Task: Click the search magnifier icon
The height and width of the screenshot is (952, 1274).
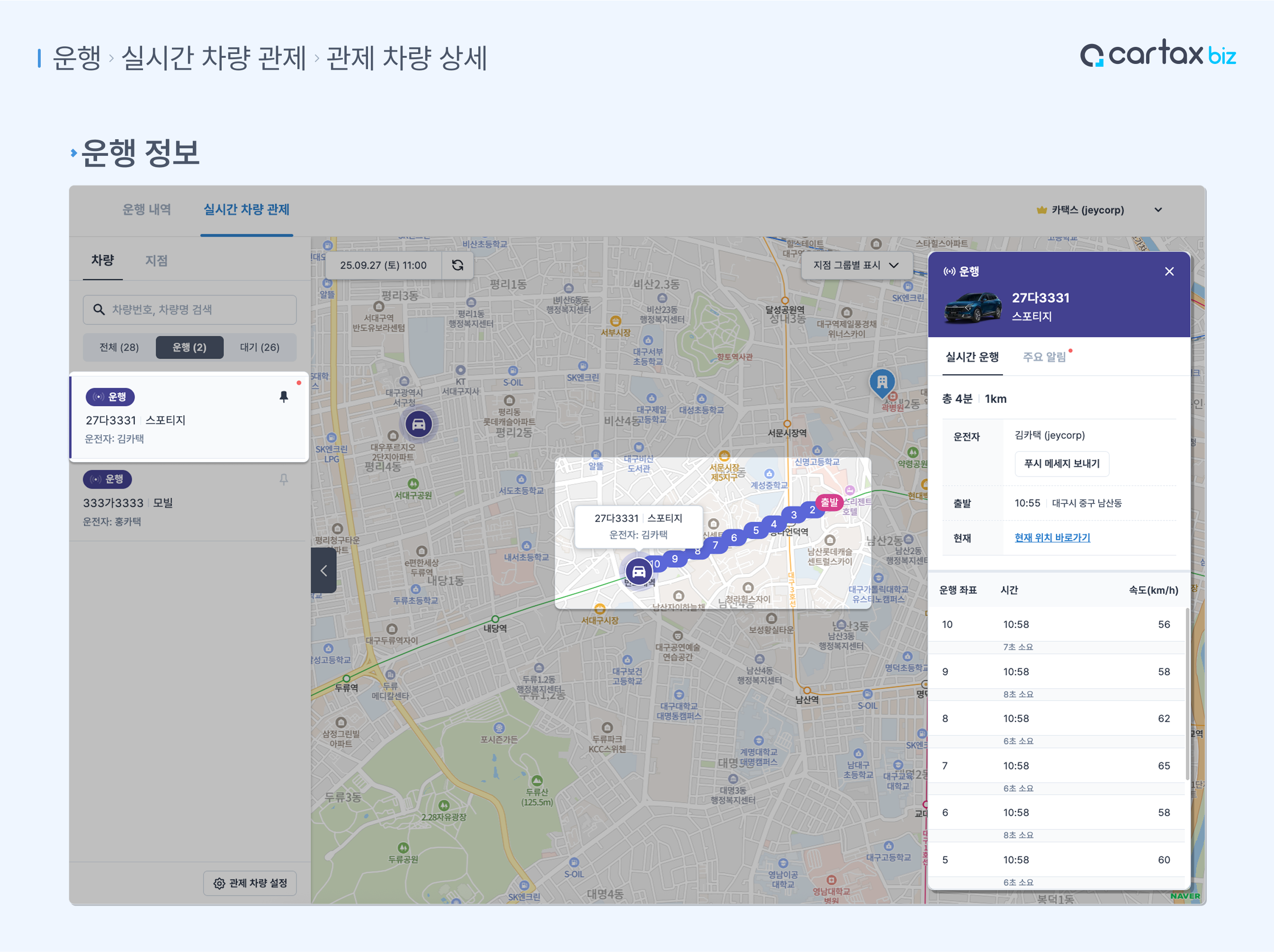Action: pos(99,310)
